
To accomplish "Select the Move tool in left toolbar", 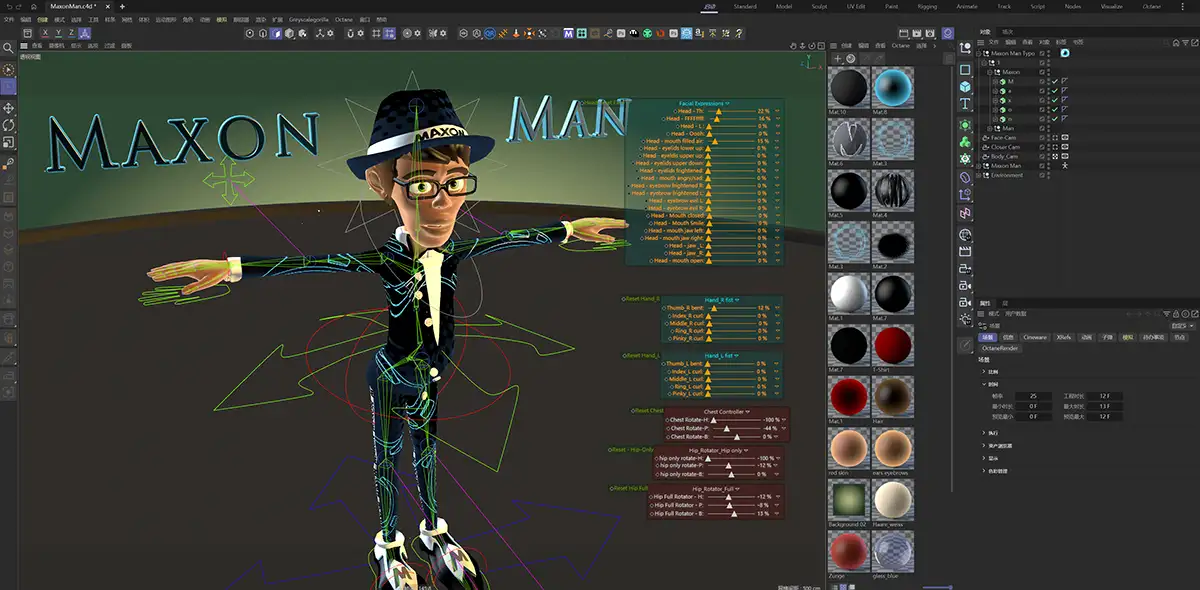I will point(9,108).
